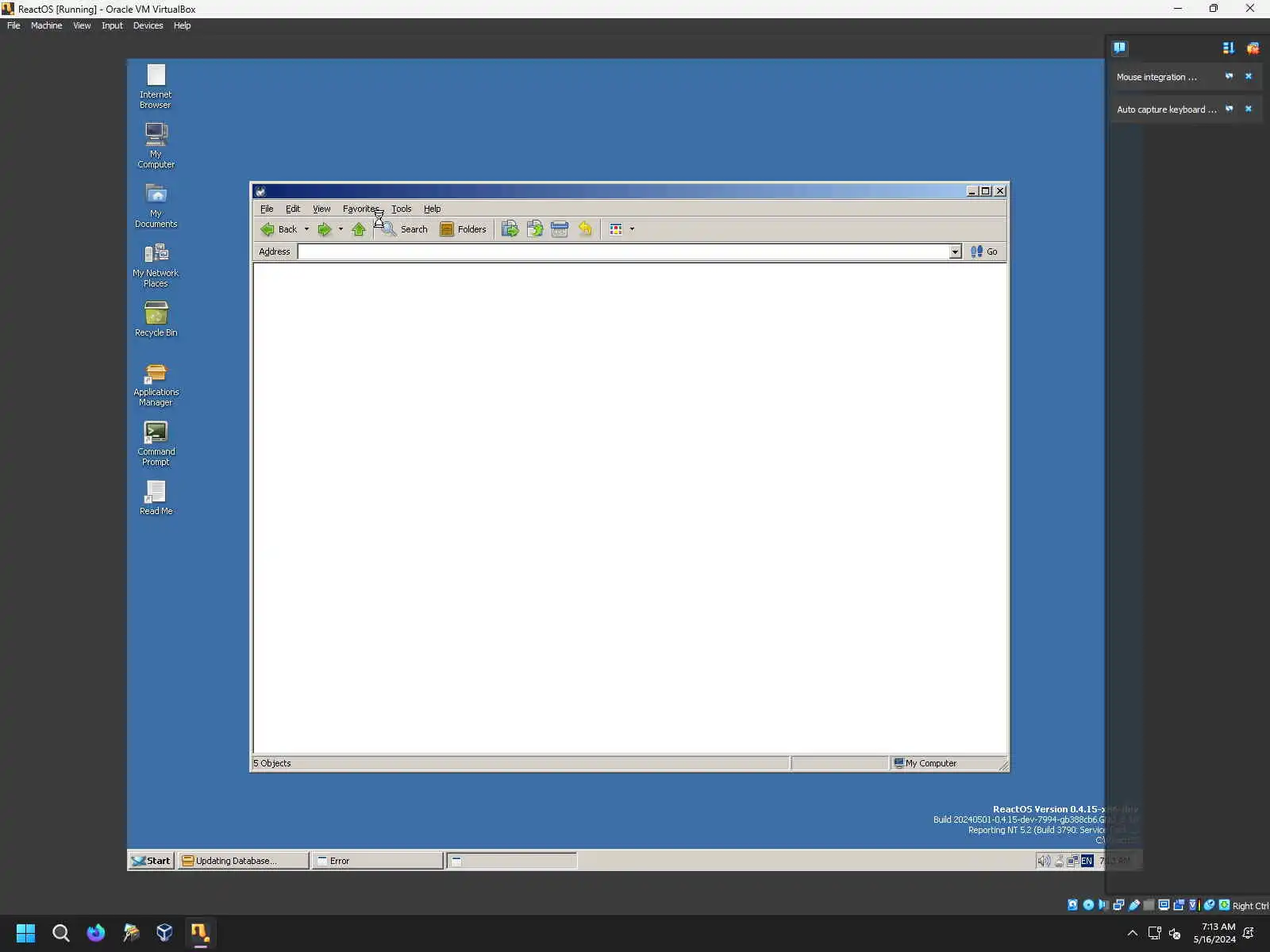Viewport: 1270px width, 952px height.
Task: Click the Windows clock showing 7:13 AM
Action: point(1214,933)
